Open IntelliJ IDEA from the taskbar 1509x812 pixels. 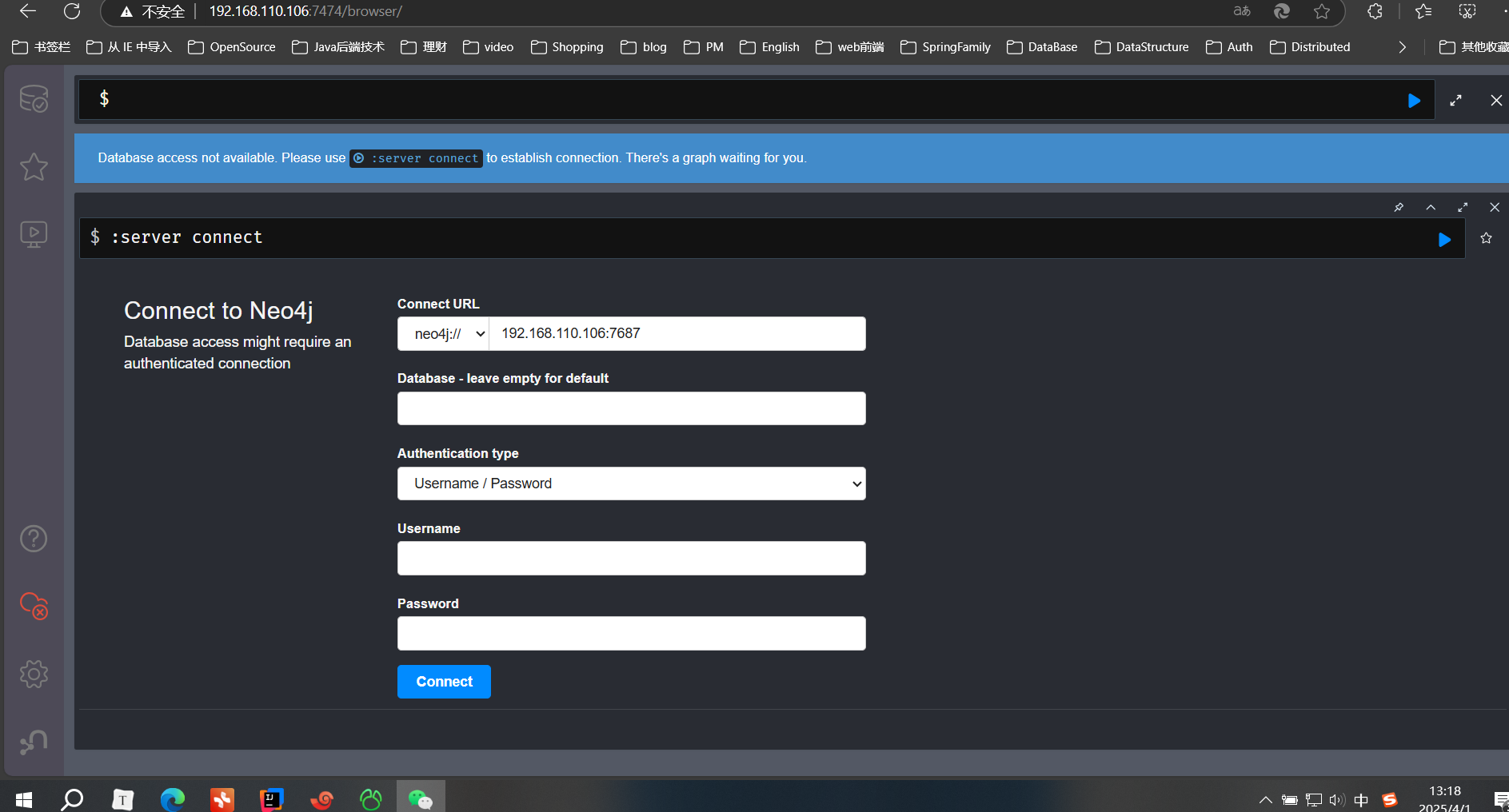(x=272, y=798)
